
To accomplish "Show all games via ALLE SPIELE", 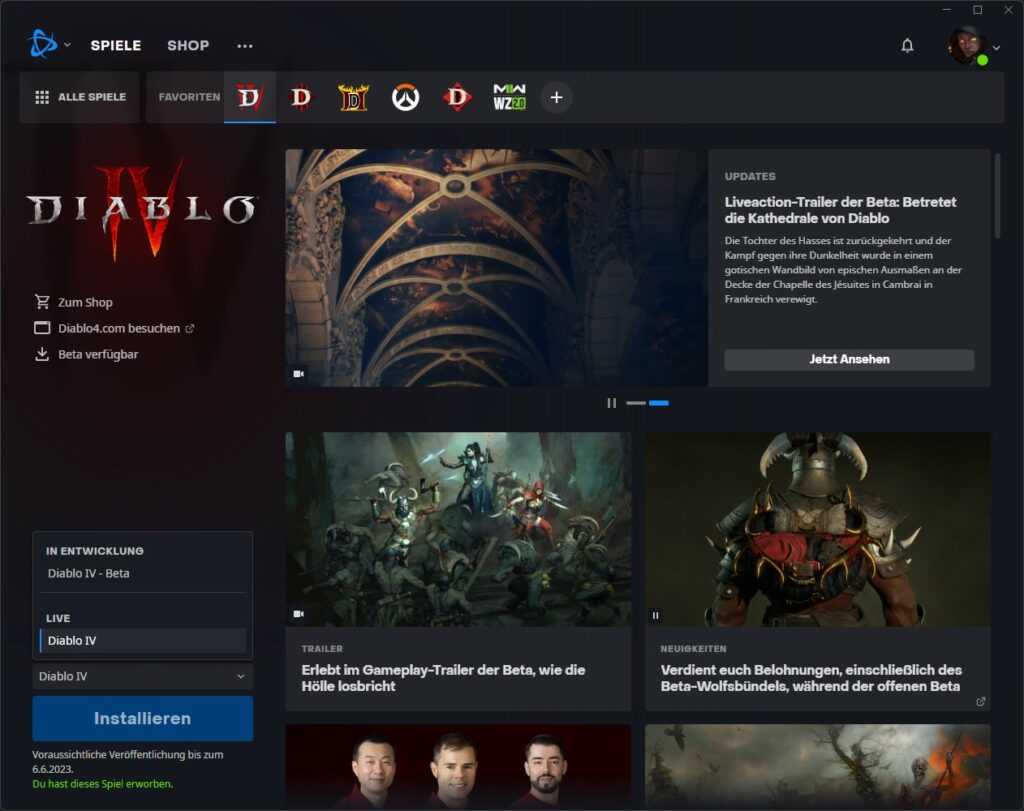I will click(x=80, y=97).
